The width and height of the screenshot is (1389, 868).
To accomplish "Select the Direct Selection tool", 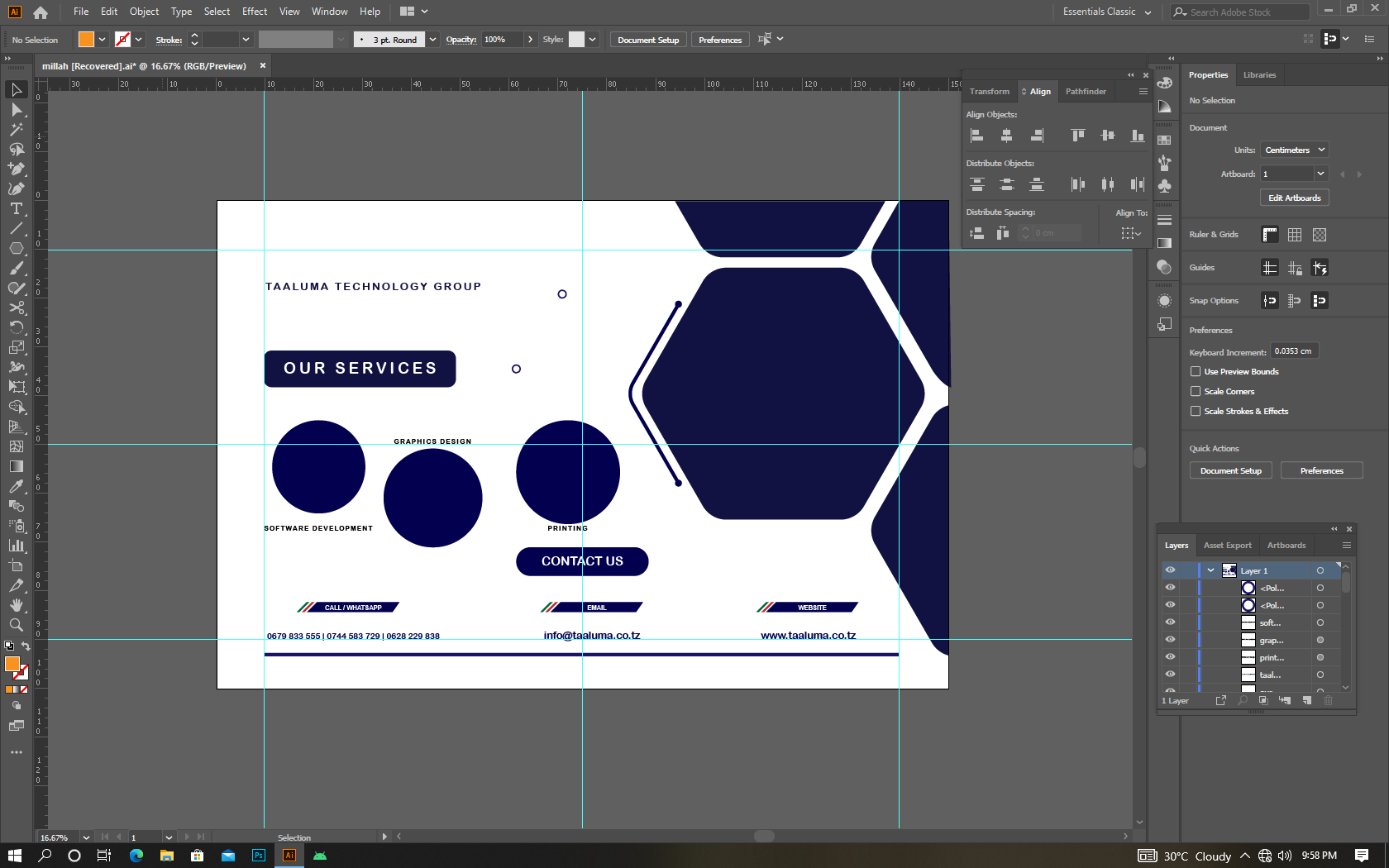I will (17, 109).
